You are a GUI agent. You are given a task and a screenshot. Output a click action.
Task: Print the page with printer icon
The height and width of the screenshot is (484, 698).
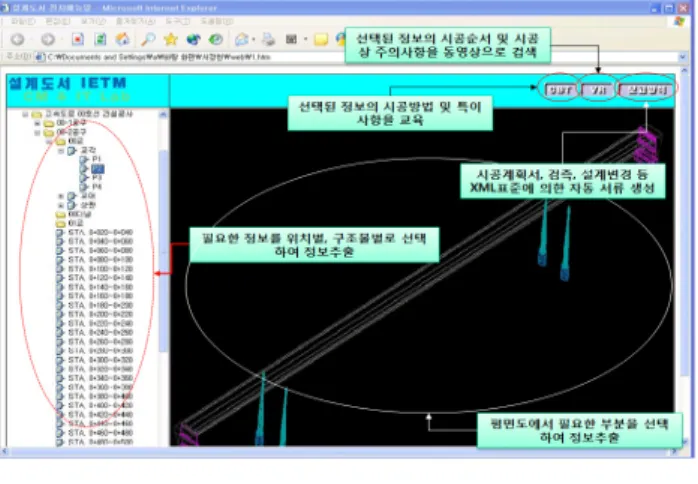(268, 40)
